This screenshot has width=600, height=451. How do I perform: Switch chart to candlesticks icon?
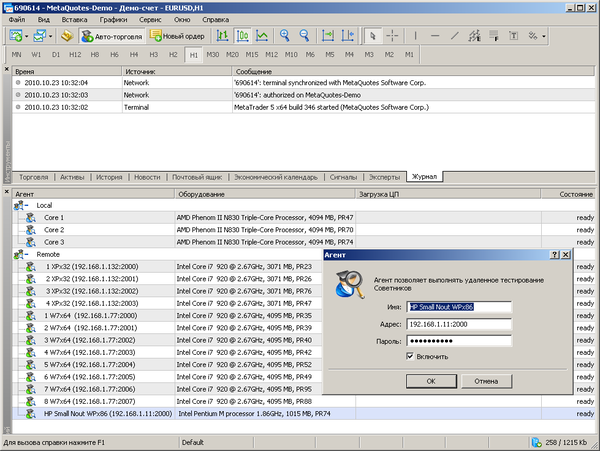(243, 36)
